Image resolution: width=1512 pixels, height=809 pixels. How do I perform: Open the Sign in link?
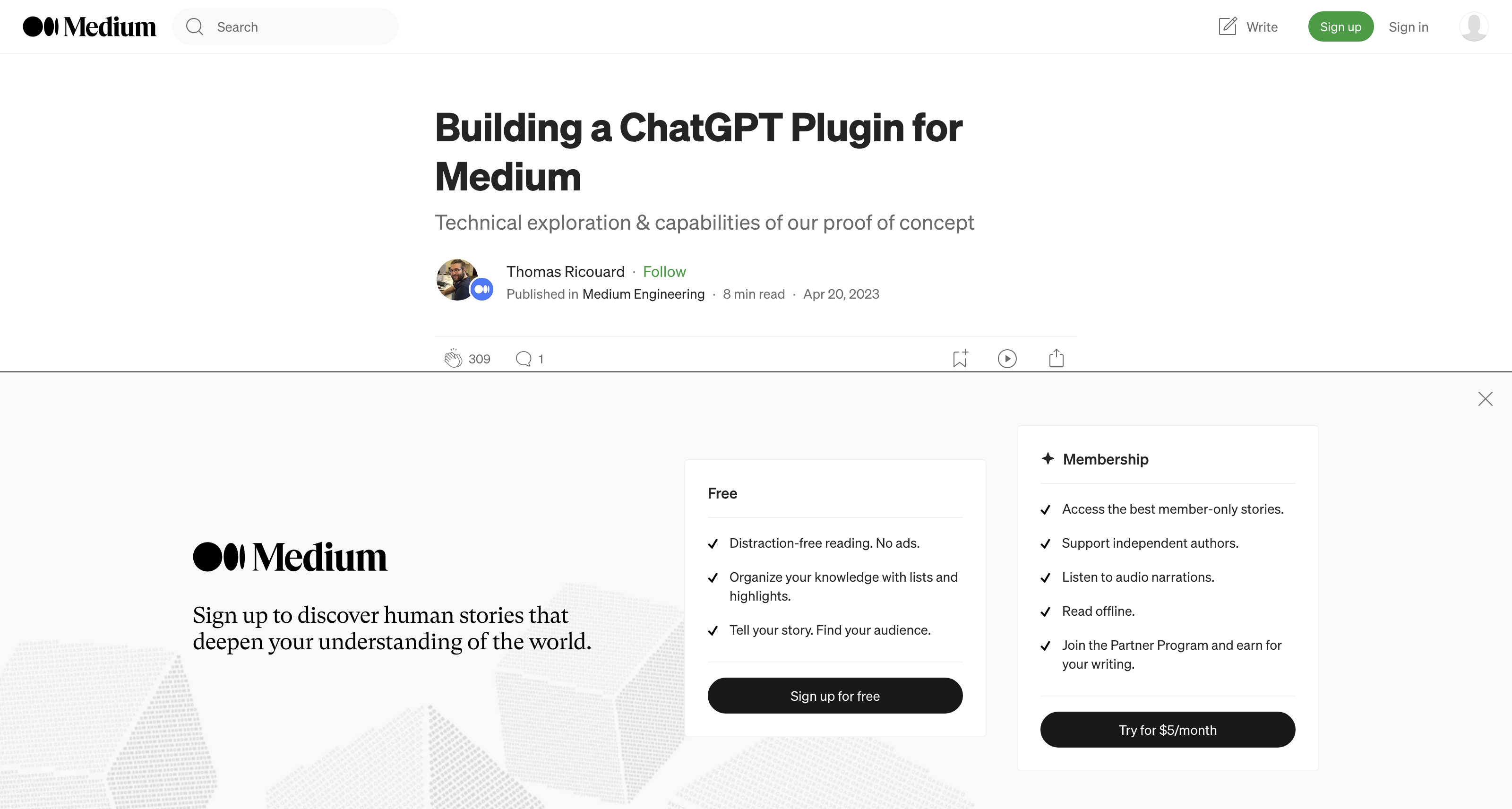(1408, 27)
